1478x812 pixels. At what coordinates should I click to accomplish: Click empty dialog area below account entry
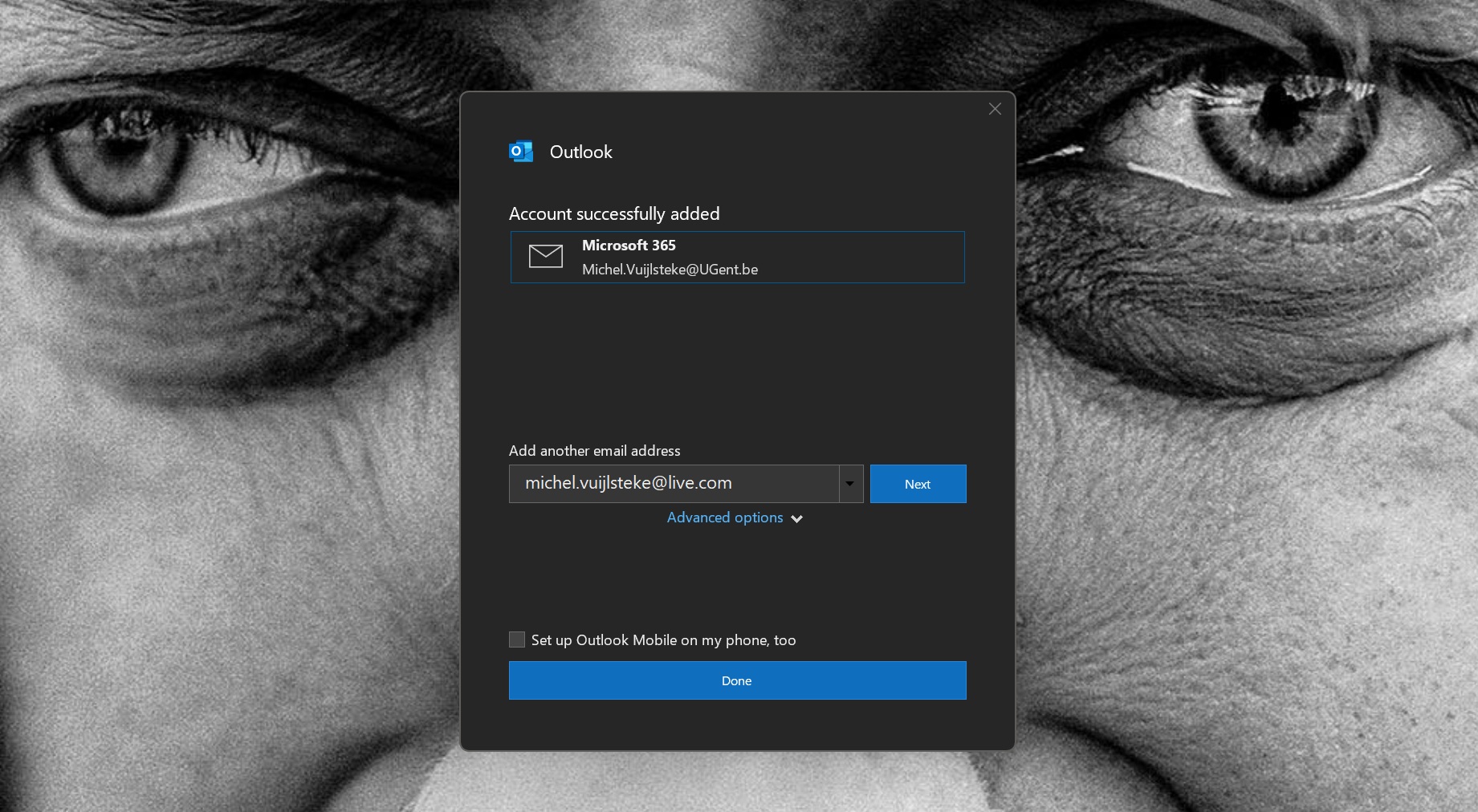coord(737,361)
